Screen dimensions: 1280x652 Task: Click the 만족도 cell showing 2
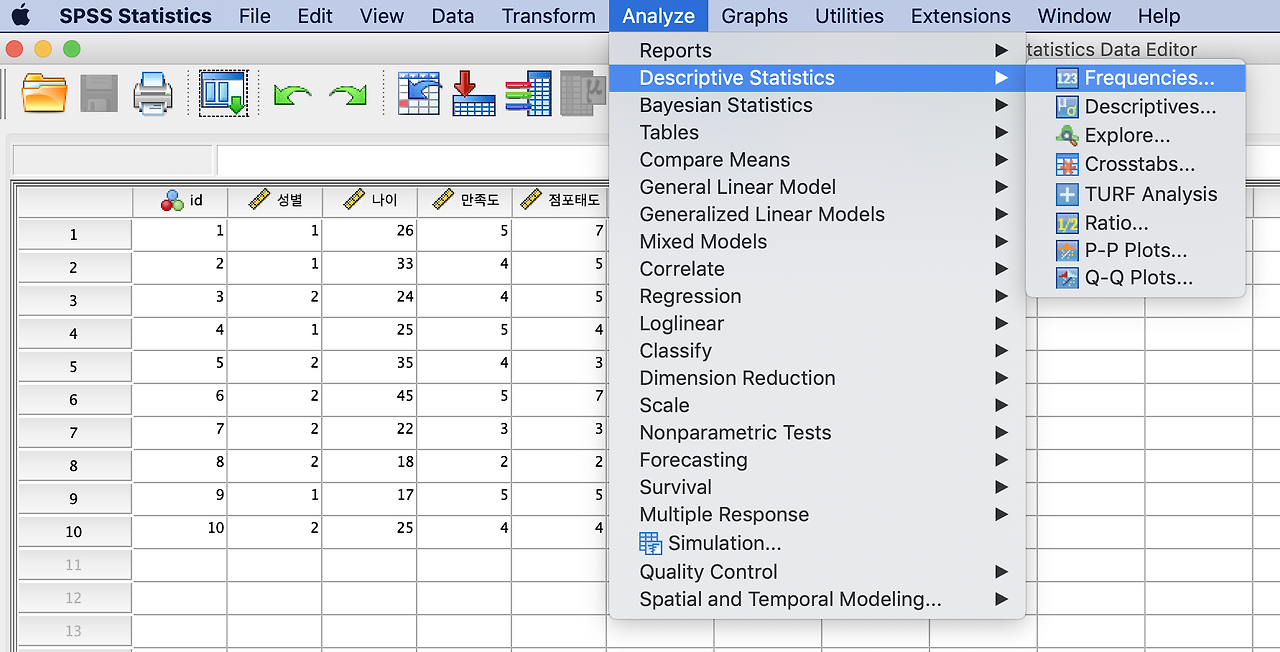click(464, 466)
